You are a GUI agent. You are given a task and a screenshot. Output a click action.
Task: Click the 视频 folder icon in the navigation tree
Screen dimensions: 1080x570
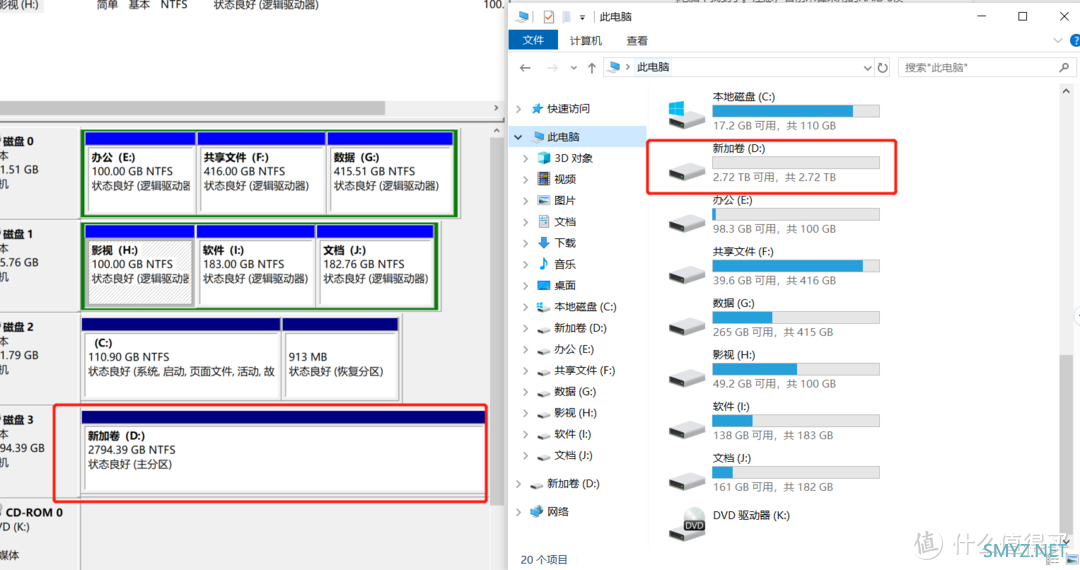click(x=543, y=179)
